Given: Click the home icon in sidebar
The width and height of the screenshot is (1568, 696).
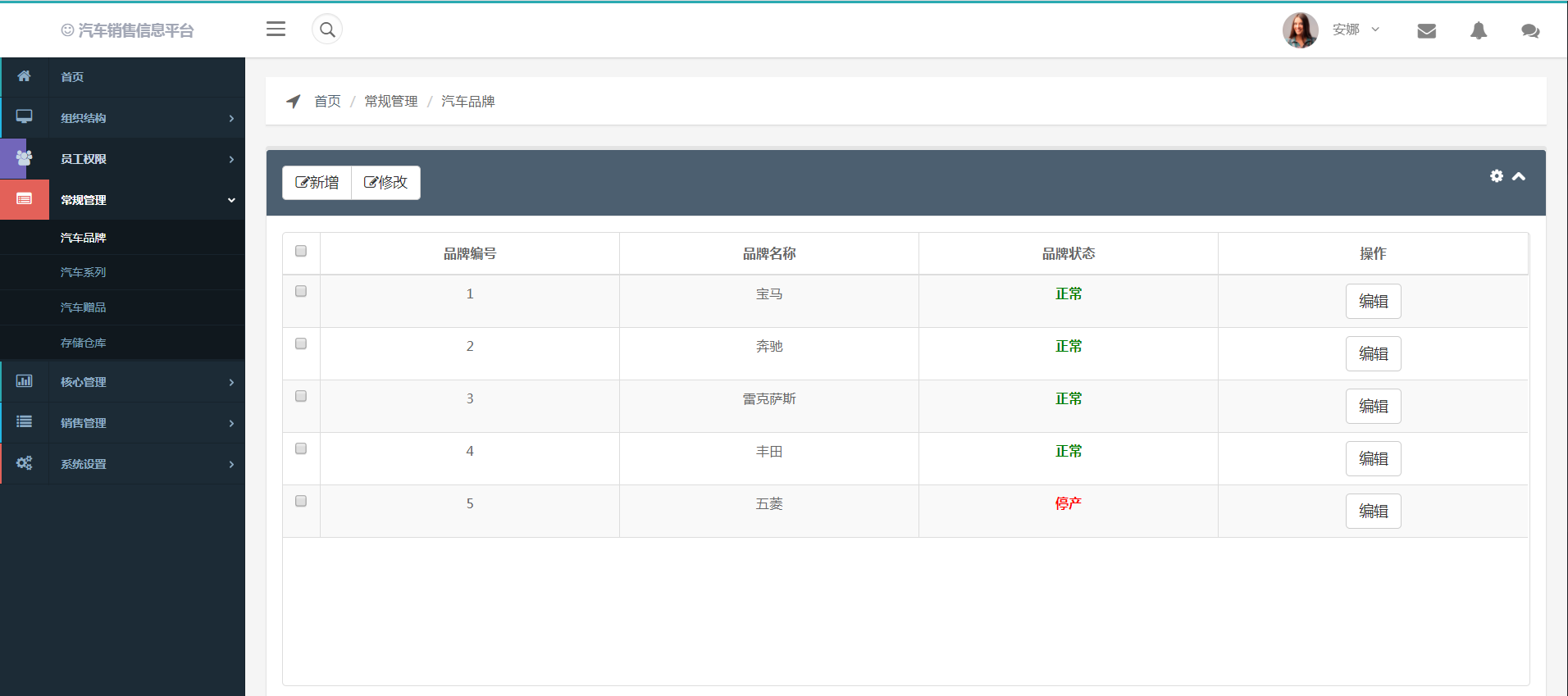Looking at the screenshot, I should pyautogui.click(x=25, y=76).
